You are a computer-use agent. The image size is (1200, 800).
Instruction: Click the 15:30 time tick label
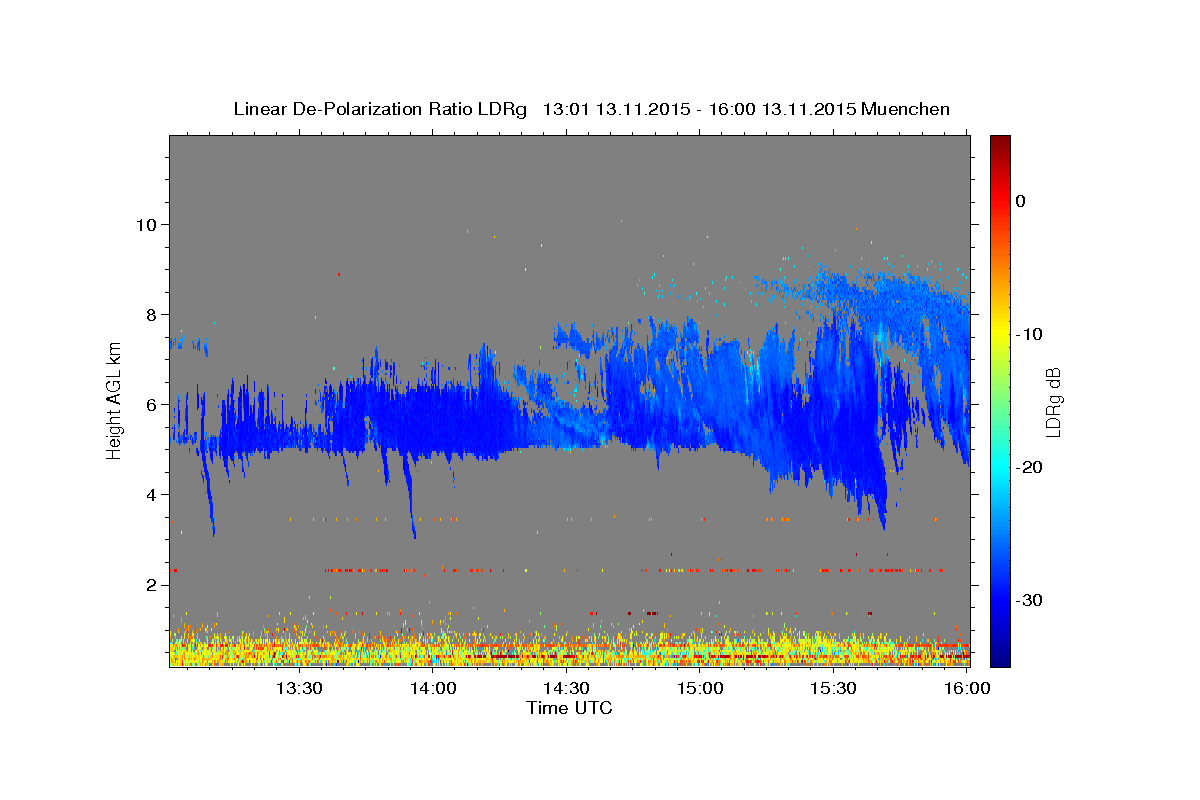(x=833, y=688)
